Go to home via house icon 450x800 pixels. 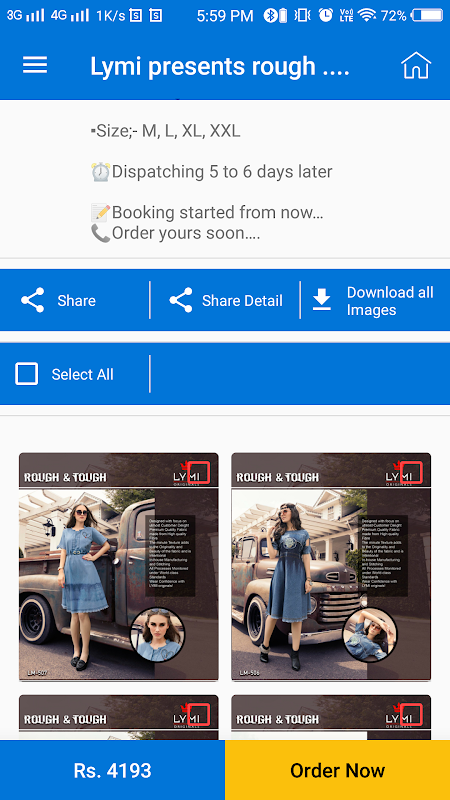[x=416, y=65]
